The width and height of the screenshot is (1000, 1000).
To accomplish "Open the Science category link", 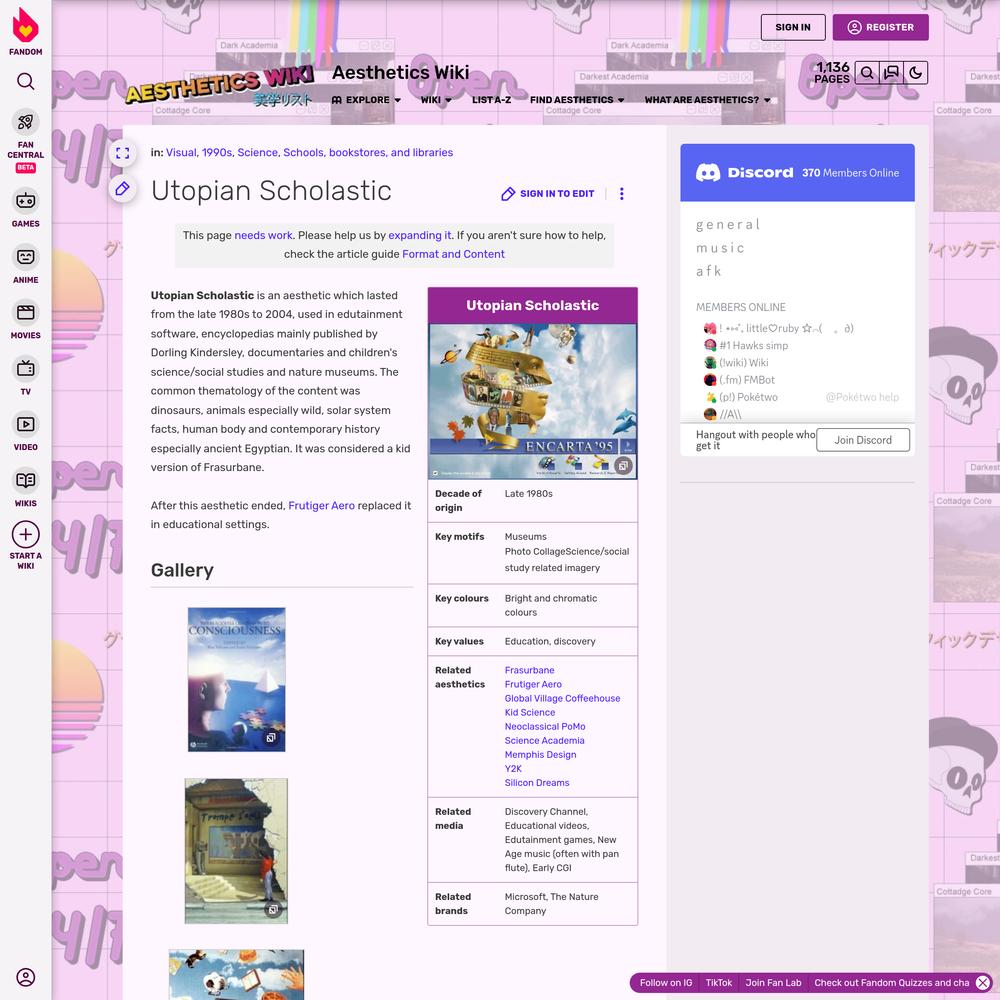I will [x=258, y=153].
